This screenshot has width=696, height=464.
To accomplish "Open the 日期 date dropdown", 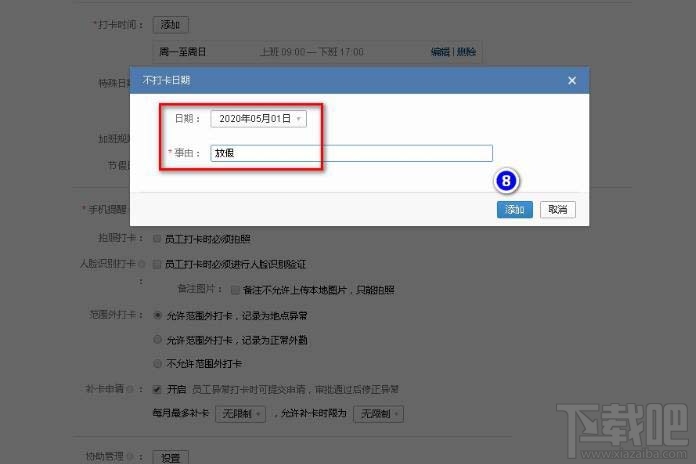I will (258, 119).
